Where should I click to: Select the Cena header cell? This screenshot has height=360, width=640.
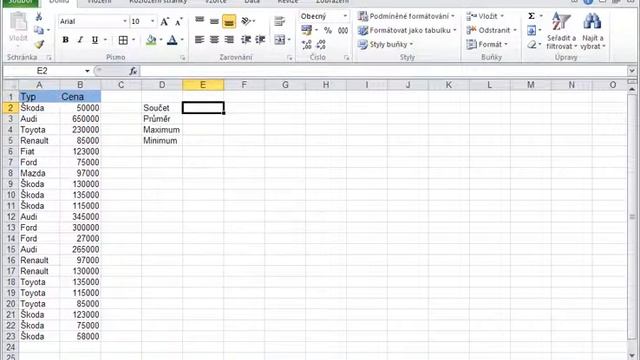80,97
